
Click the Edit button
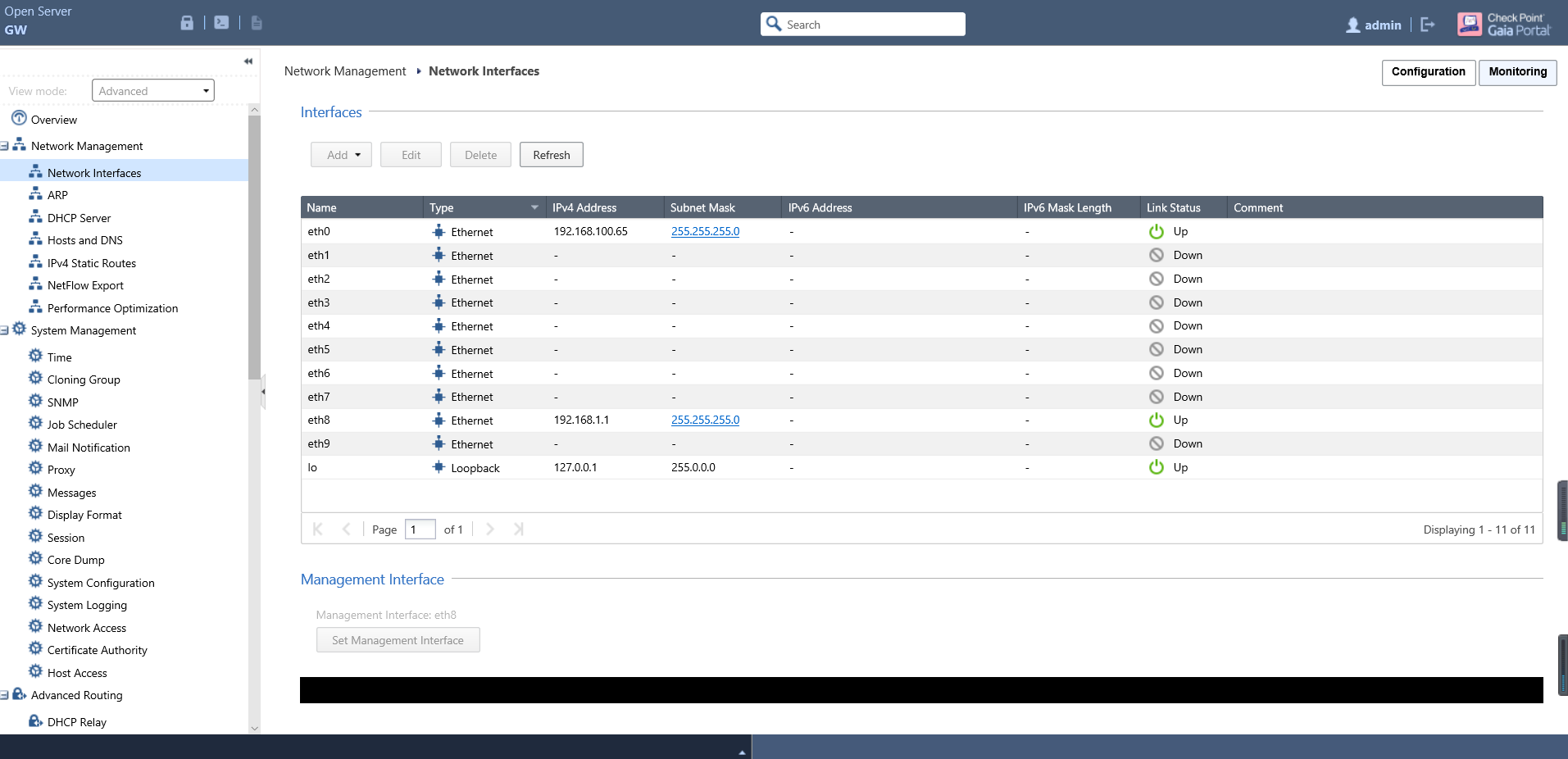(x=411, y=155)
